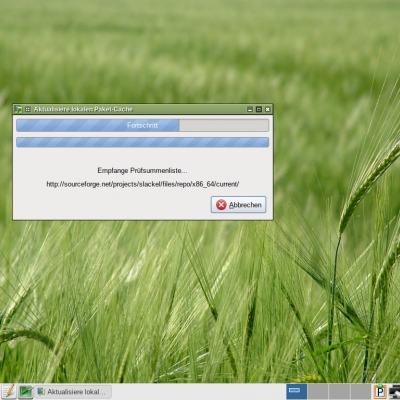Click the Empfange Prüfsummenliste status text
This screenshot has height=400, width=400.
pos(142,170)
